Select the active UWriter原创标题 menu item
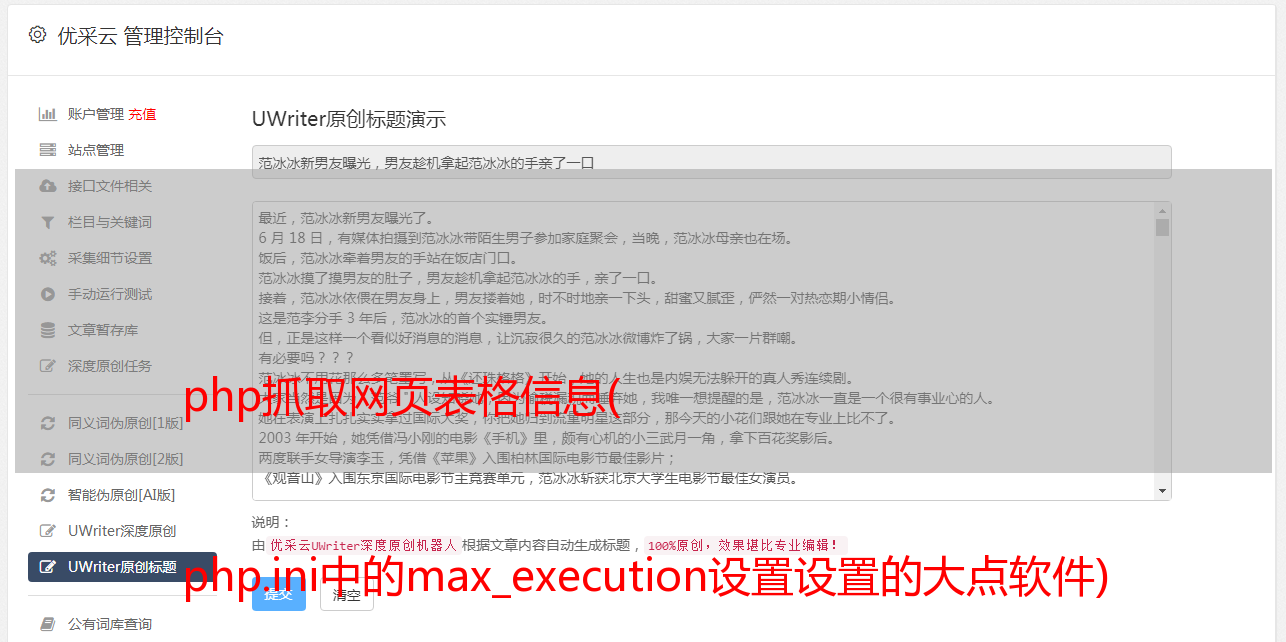This screenshot has height=642, width=1286. (x=122, y=567)
